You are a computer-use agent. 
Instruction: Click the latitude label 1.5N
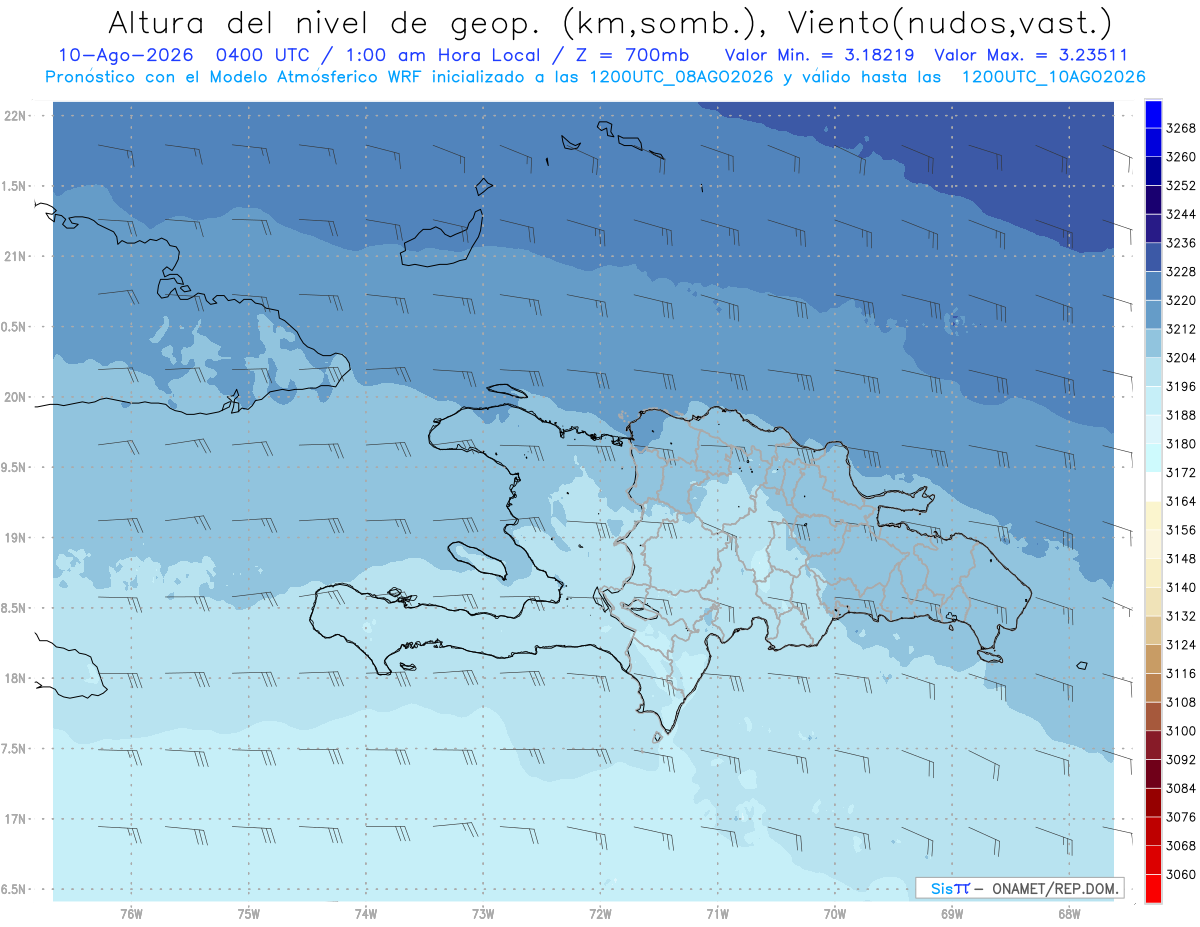13,186
